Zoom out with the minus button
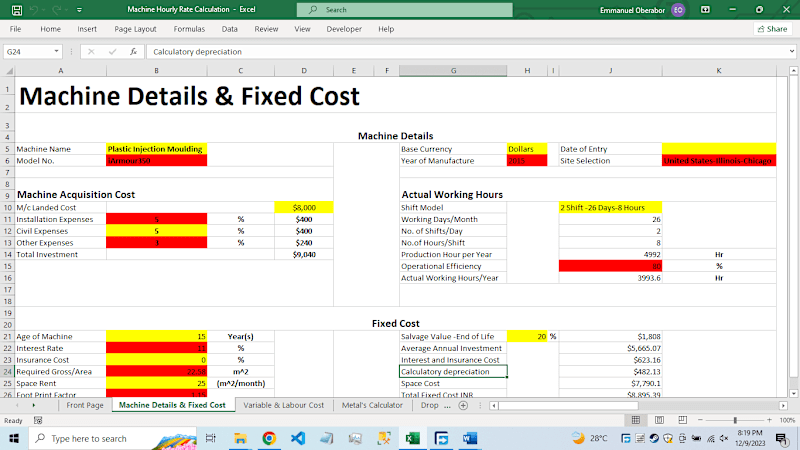This screenshot has height=450, width=800. pyautogui.click(x=701, y=420)
